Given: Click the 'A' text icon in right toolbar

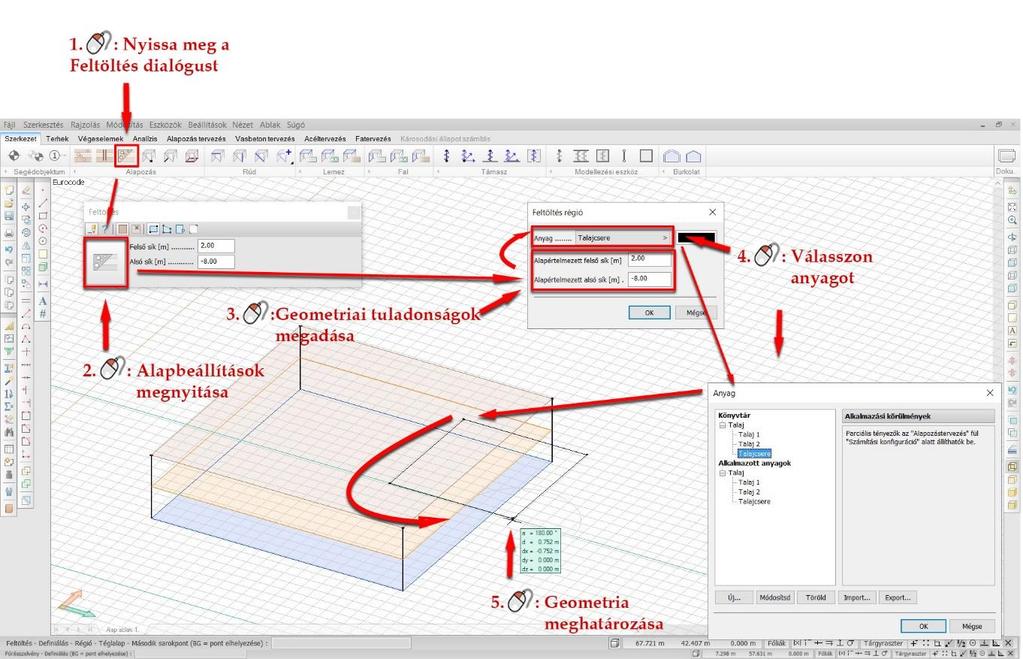Looking at the screenshot, I should 1013,331.
